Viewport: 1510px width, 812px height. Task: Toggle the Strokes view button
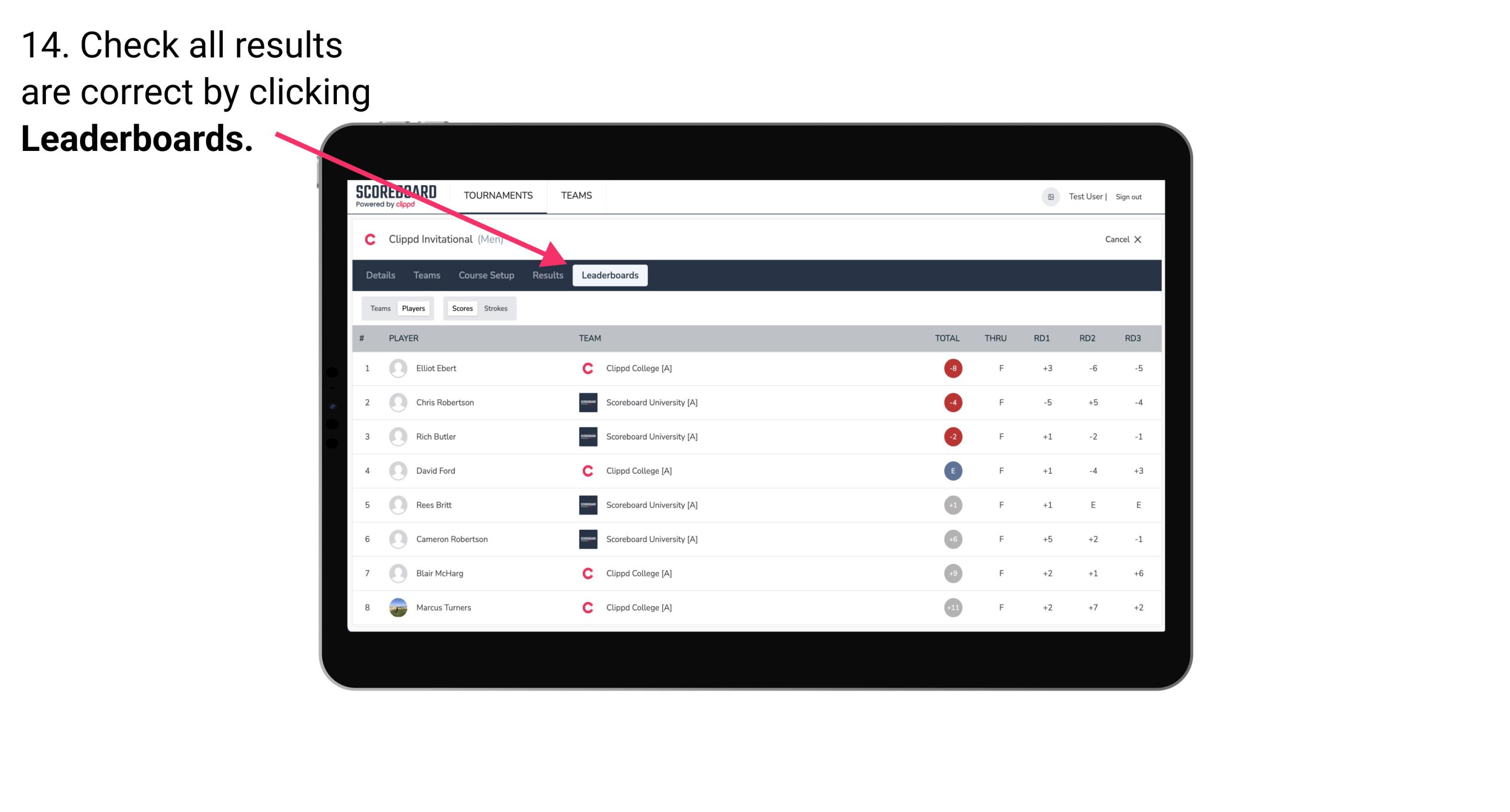click(x=496, y=308)
